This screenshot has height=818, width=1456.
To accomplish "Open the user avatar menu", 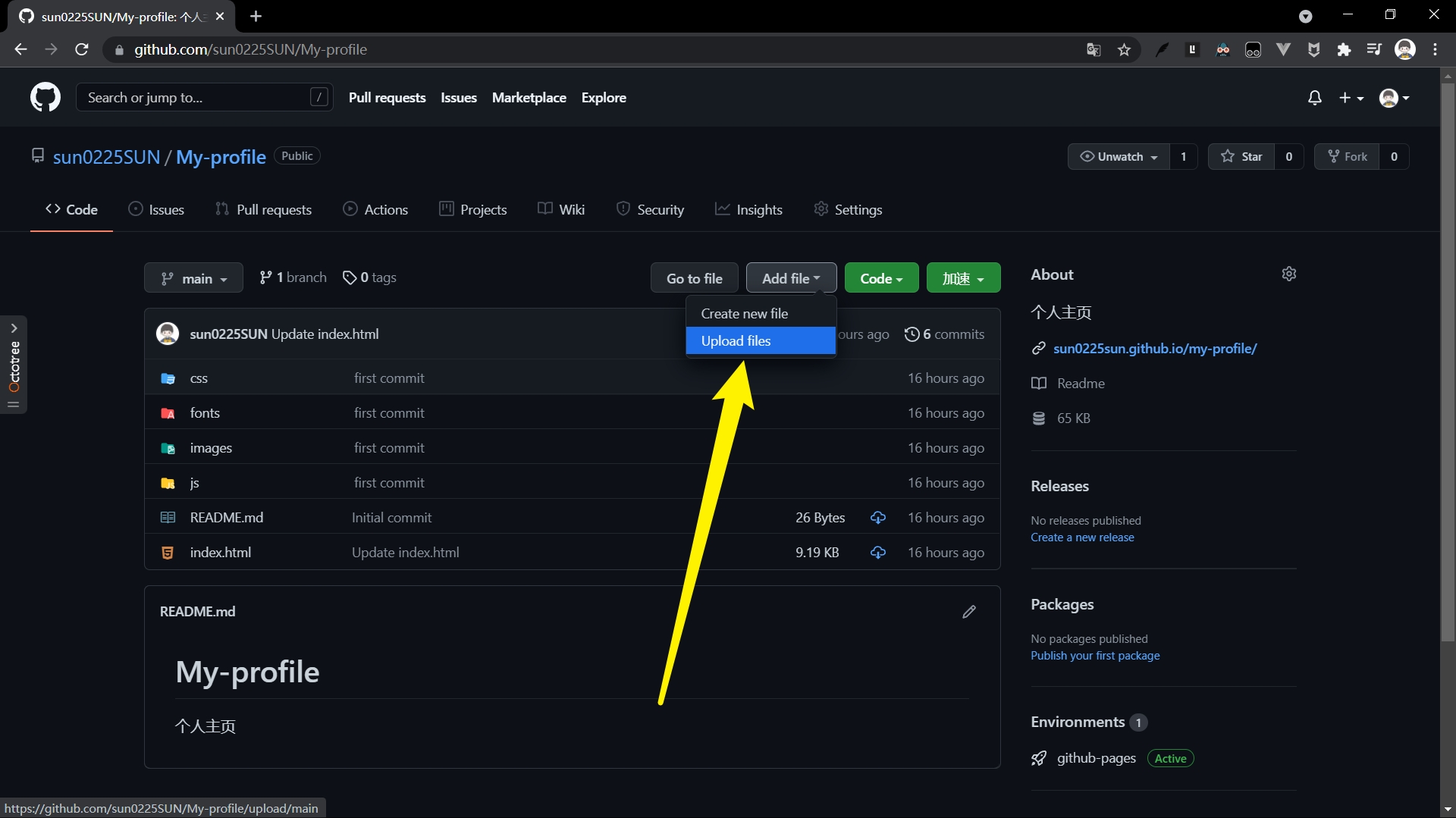I will pos(1395,98).
